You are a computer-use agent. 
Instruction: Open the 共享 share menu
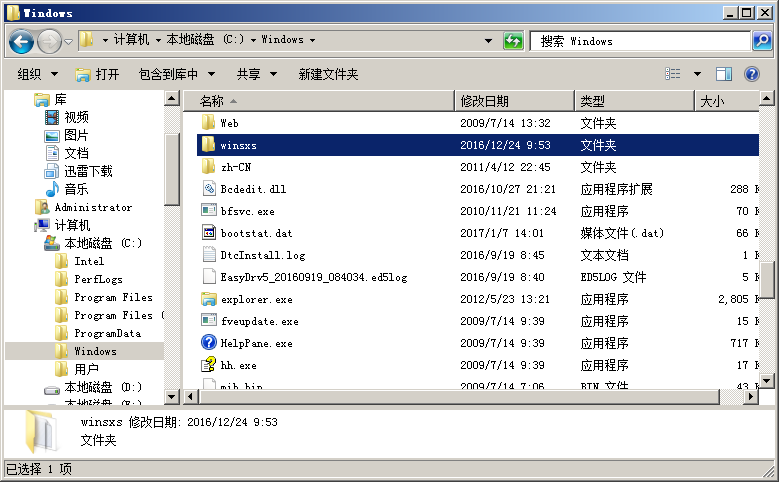coord(255,74)
